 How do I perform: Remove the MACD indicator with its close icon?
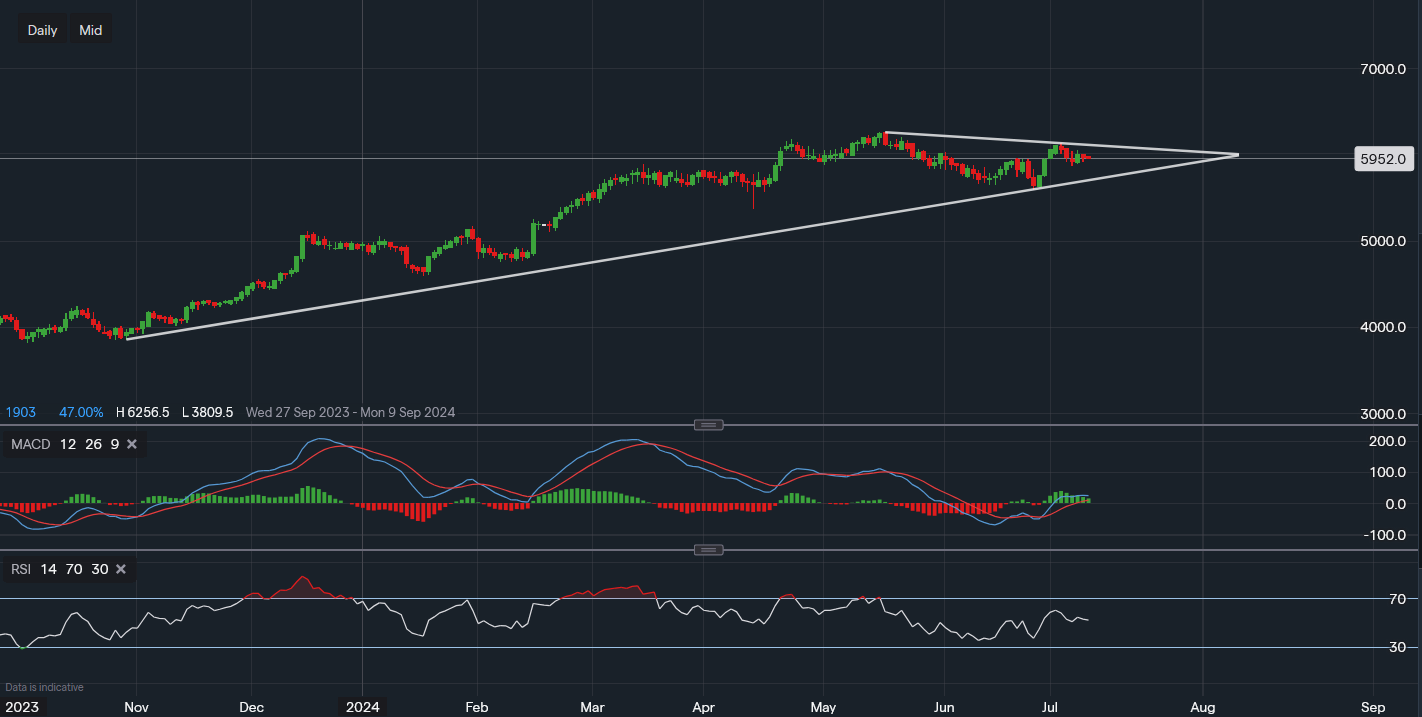(131, 444)
